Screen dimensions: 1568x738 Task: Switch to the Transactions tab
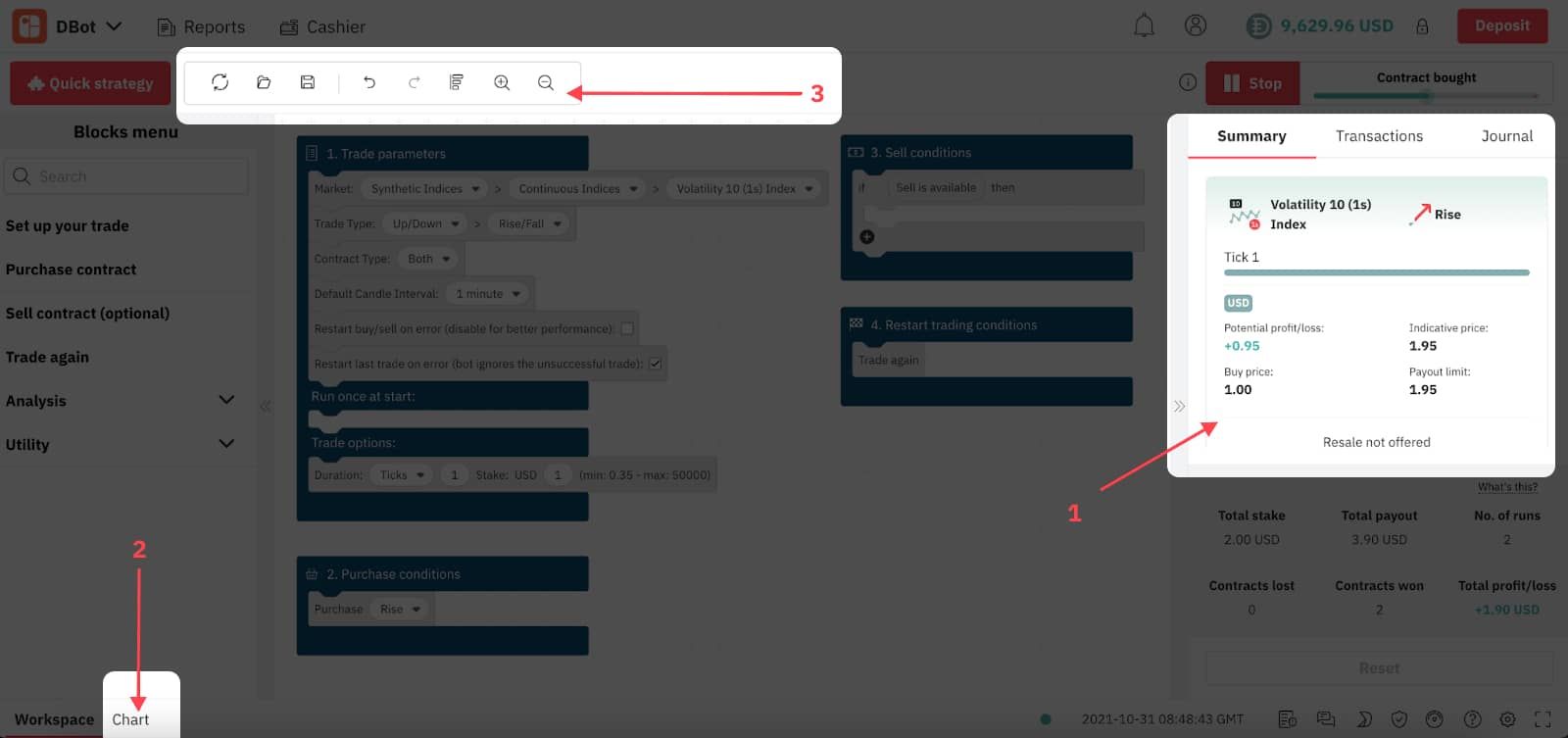[x=1379, y=136]
